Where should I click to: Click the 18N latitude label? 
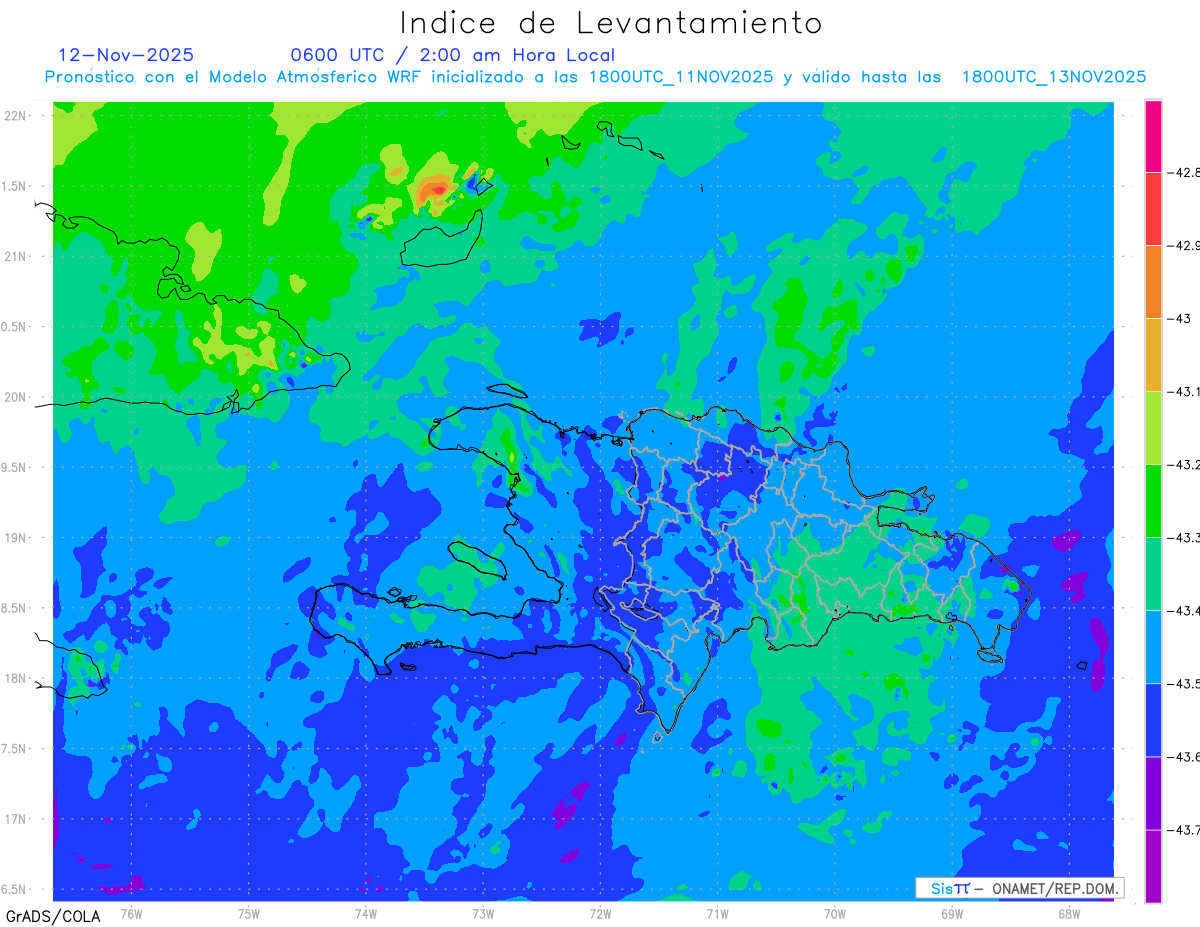point(16,679)
